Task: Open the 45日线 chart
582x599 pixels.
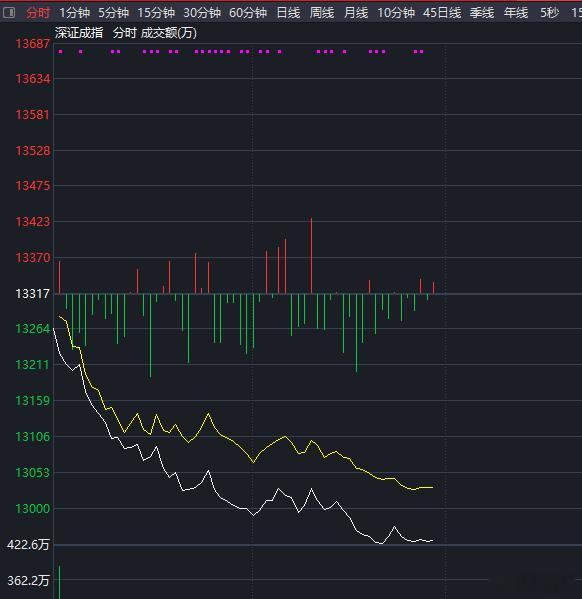Action: [442, 13]
